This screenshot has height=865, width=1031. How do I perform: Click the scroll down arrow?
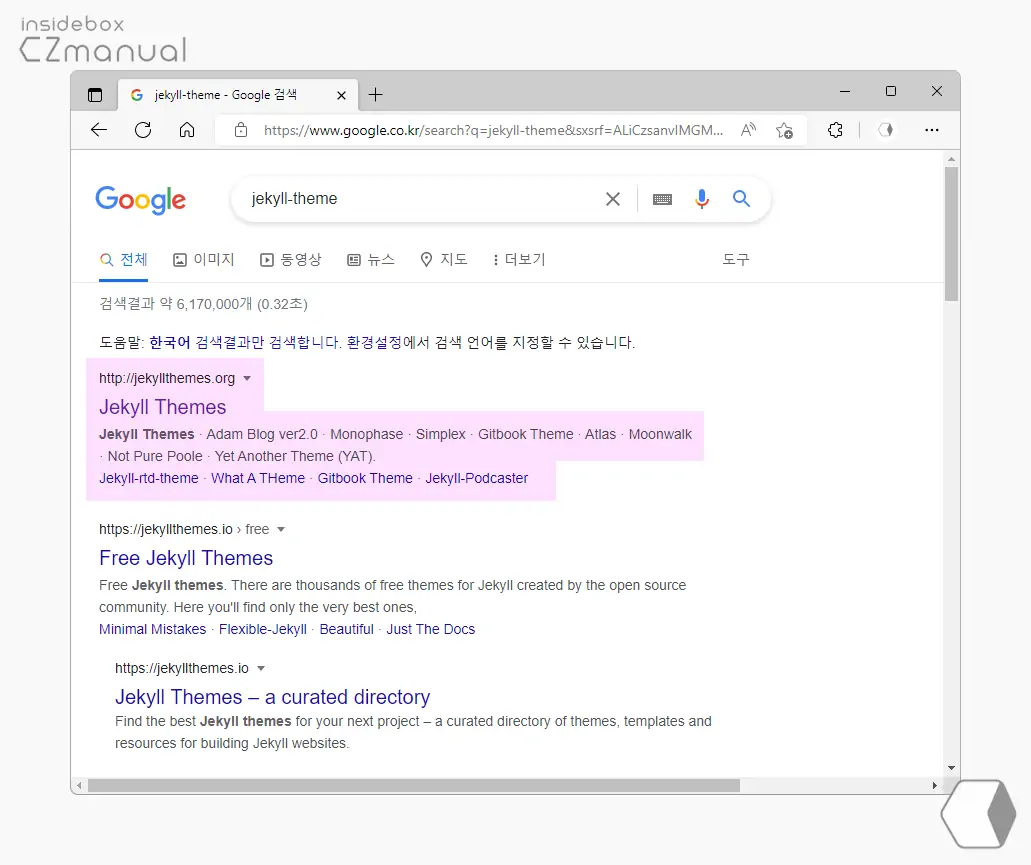tap(951, 768)
